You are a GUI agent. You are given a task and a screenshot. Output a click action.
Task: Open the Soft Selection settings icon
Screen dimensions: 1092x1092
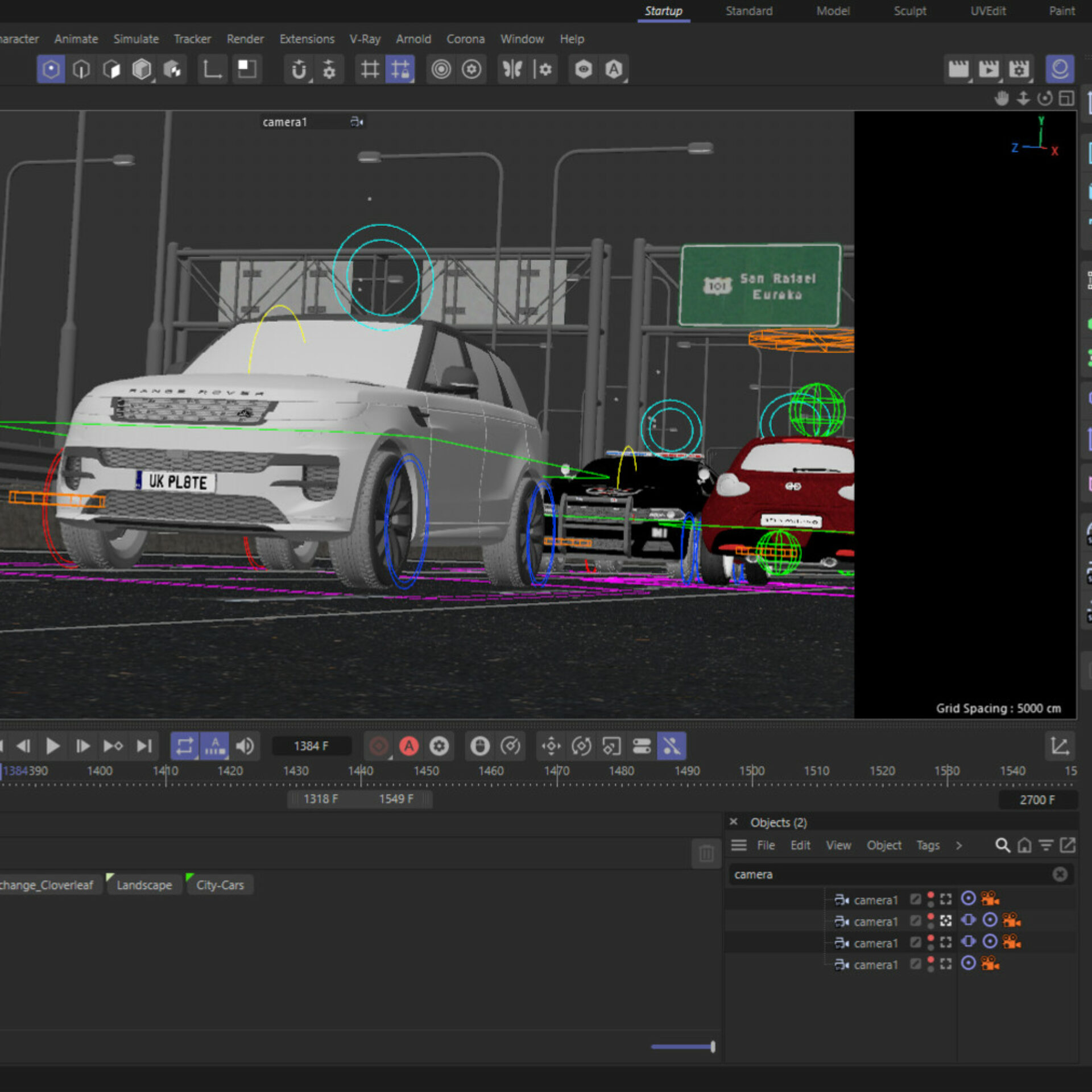tap(471, 69)
